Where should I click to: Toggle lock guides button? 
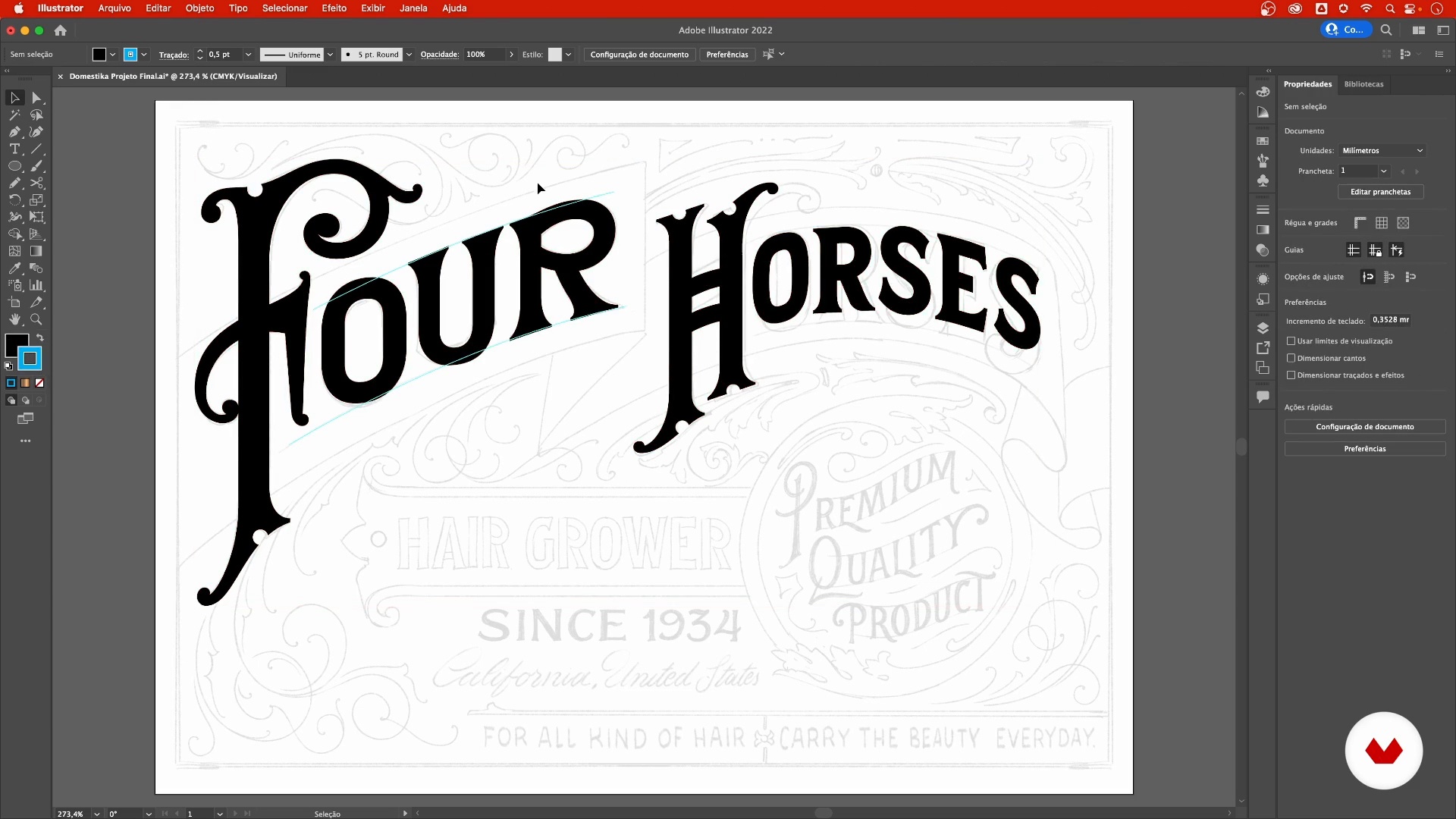(x=1375, y=250)
